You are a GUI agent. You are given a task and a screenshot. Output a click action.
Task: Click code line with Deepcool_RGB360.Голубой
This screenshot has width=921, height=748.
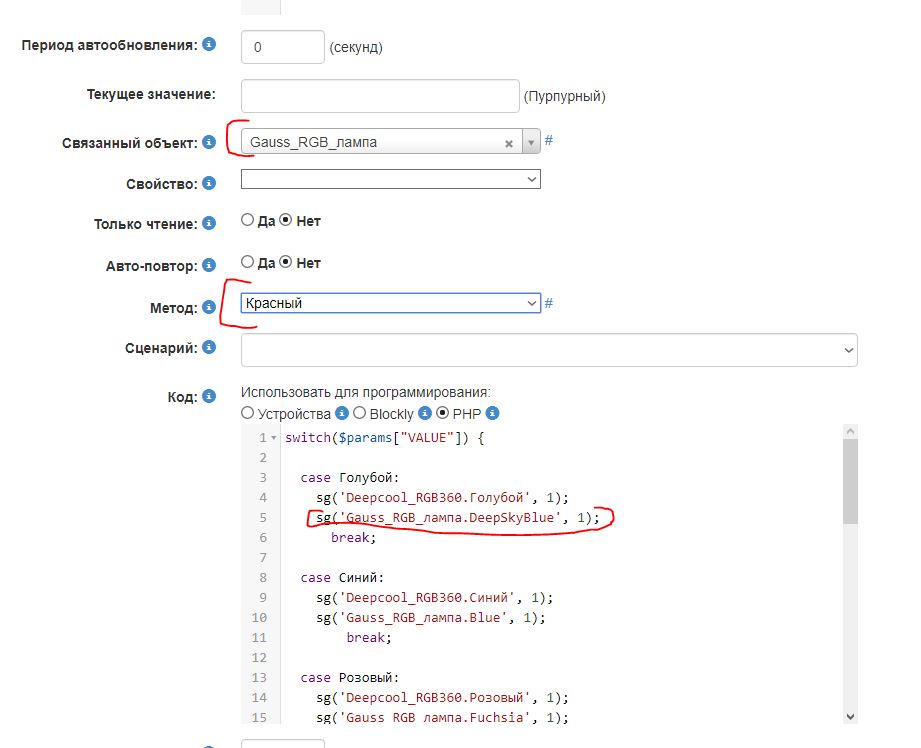(x=442, y=498)
